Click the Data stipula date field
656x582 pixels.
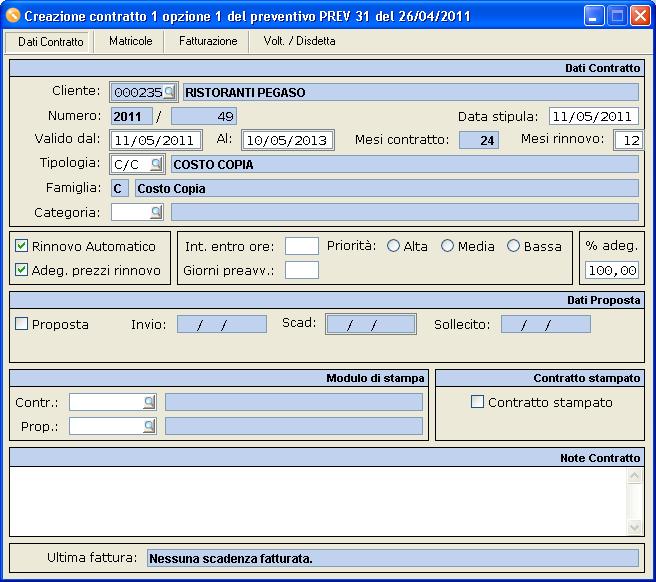[x=594, y=116]
